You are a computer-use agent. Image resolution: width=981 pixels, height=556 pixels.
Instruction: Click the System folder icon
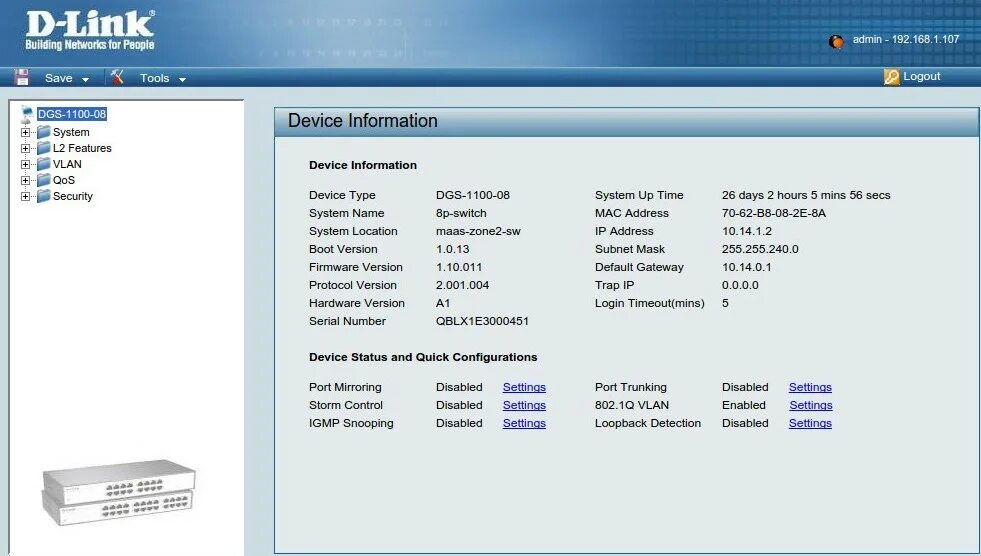pos(43,132)
